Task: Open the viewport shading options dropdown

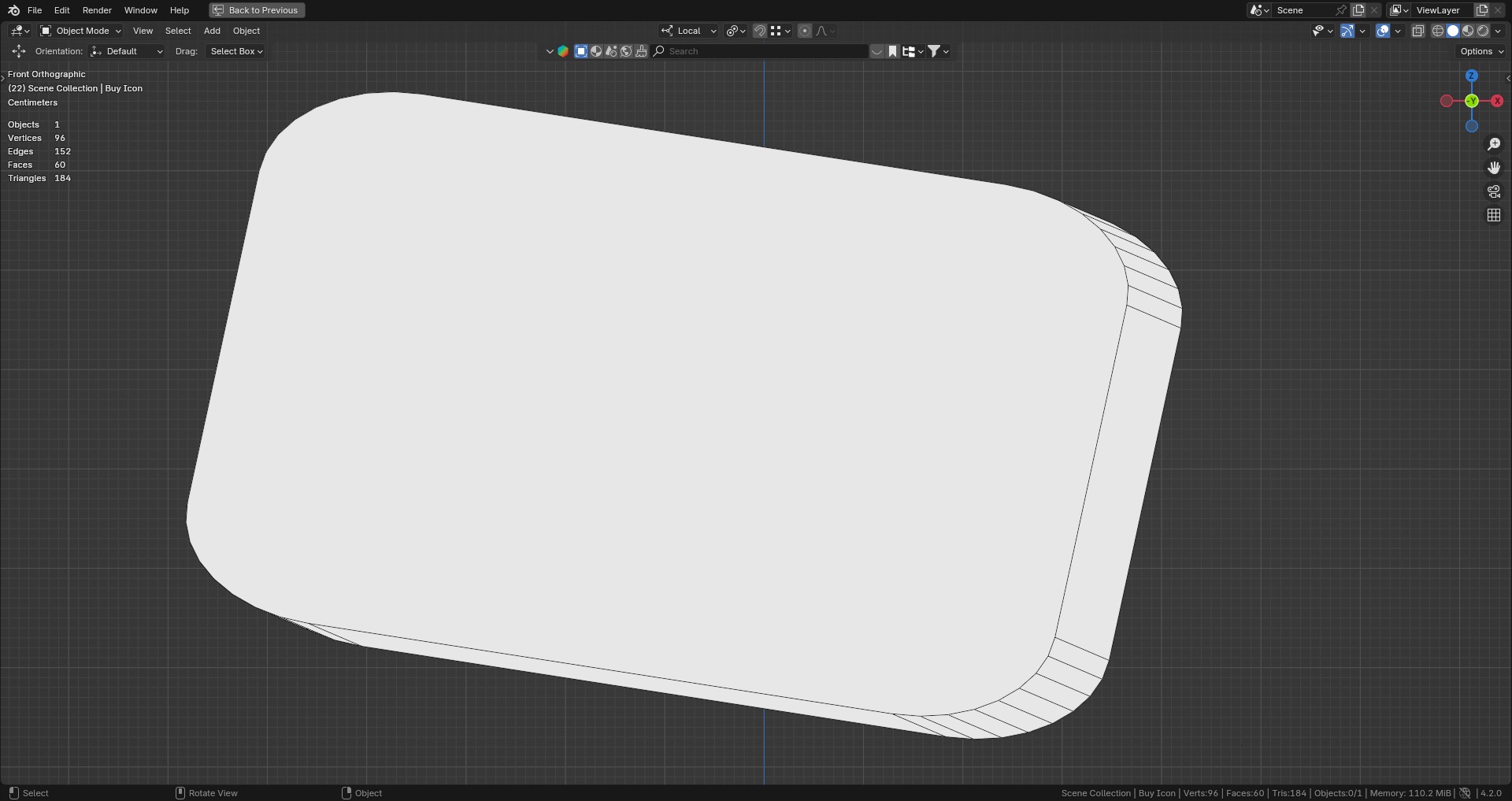Action: coord(1498,31)
